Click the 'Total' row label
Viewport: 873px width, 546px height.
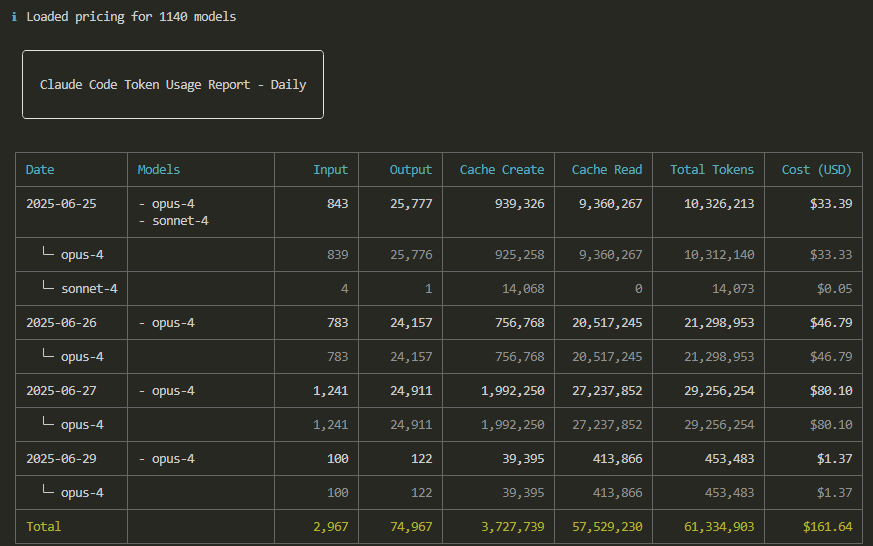tap(43, 527)
